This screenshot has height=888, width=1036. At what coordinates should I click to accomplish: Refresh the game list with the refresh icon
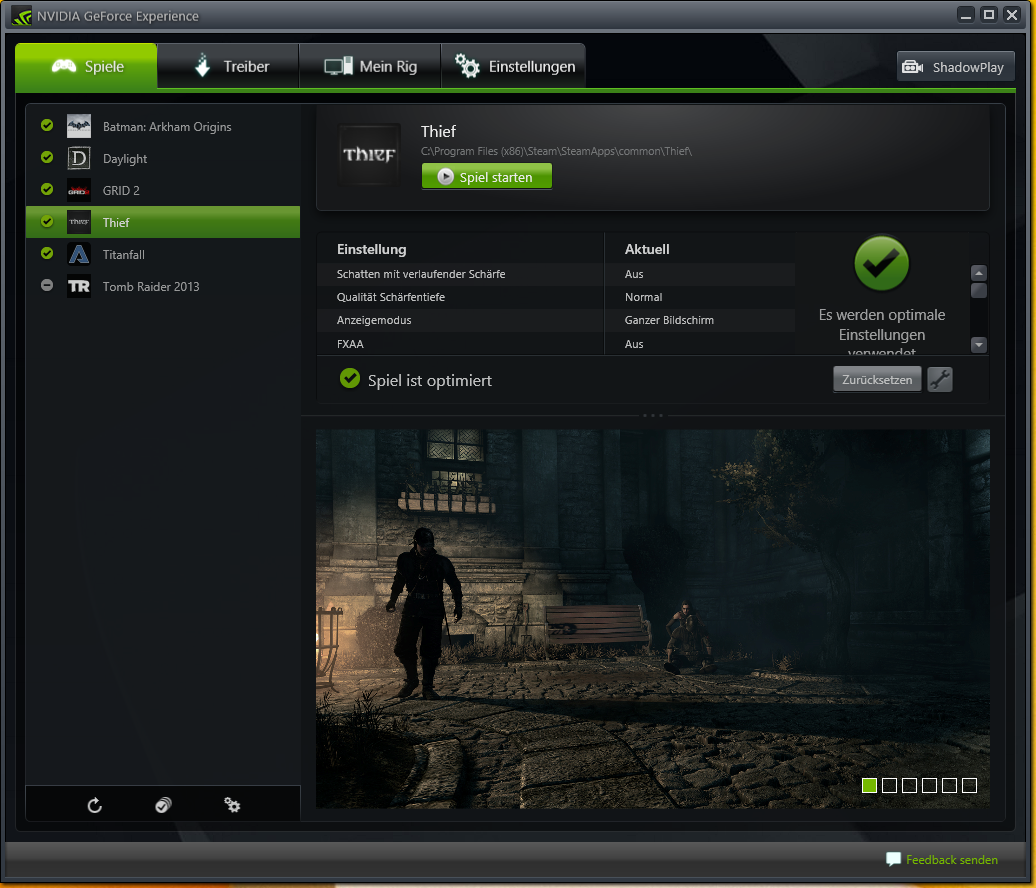tap(94, 805)
